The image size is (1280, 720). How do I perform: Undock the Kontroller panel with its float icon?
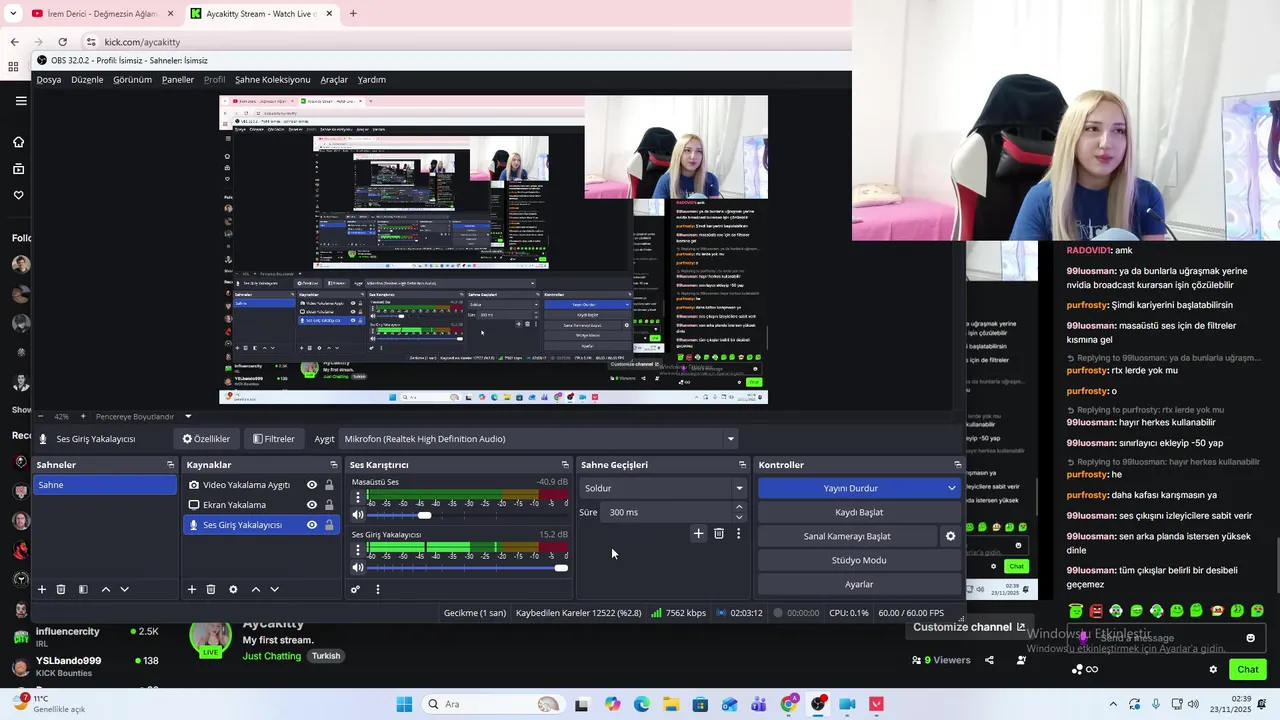click(957, 465)
